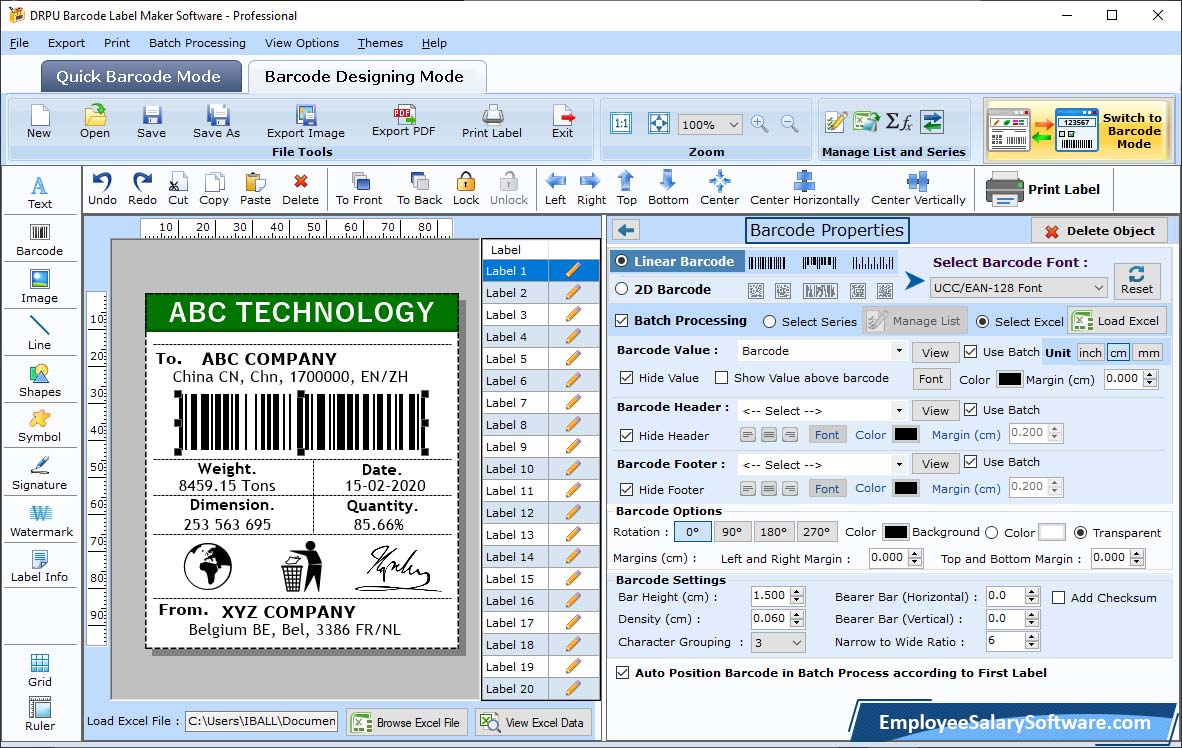Enable Show Value above barcode

[721, 378]
